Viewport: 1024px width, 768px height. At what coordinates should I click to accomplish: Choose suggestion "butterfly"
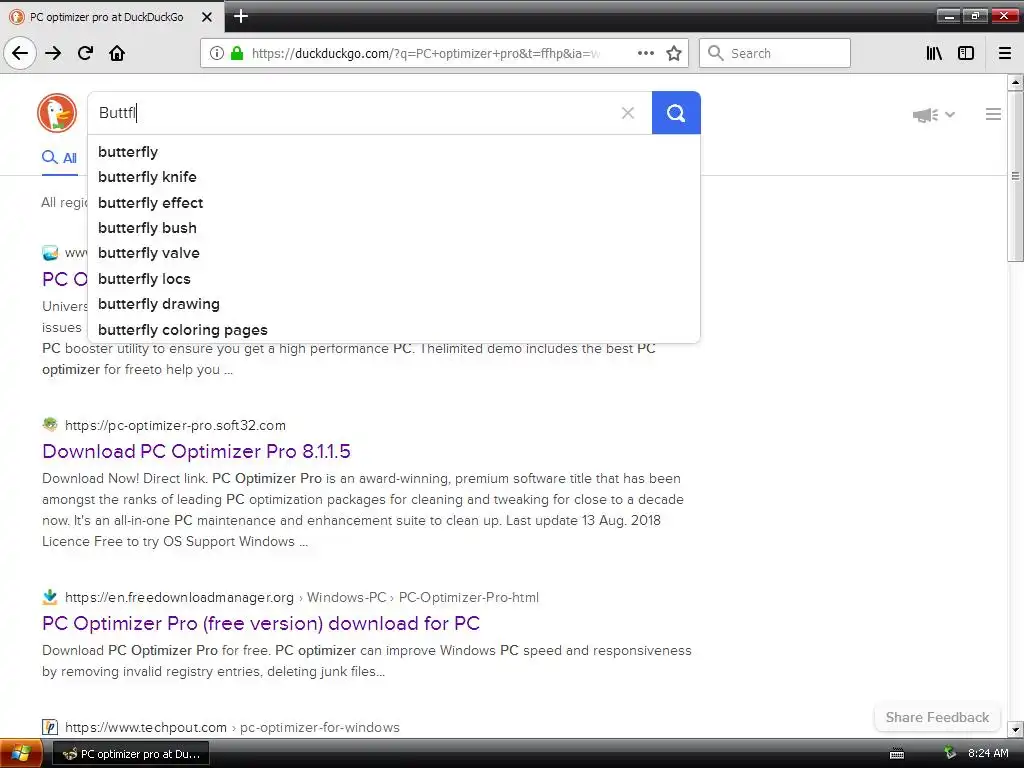[x=394, y=152]
